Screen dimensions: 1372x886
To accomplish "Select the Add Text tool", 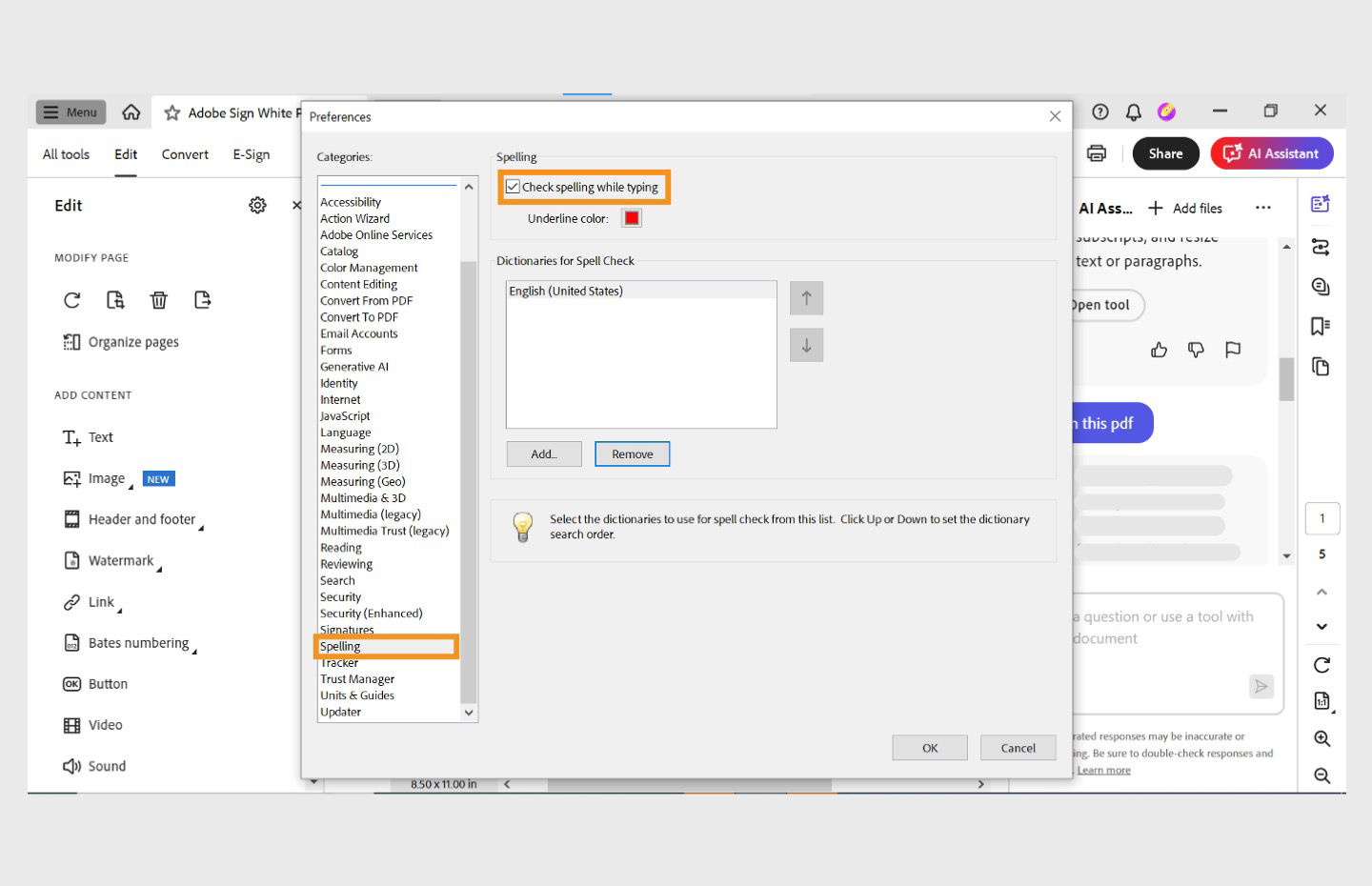I will click(100, 436).
